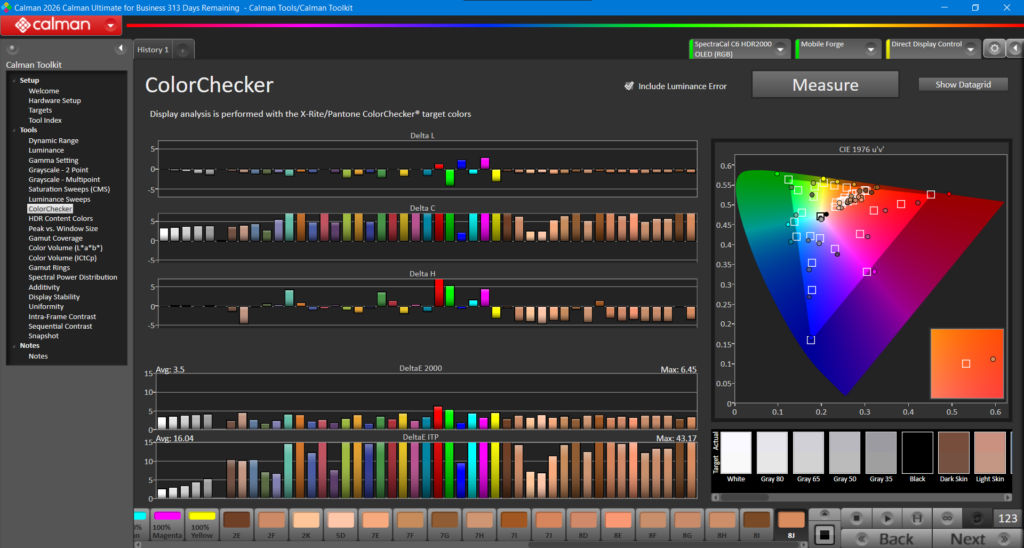Open Gamma Setting tool
1024x548 pixels.
(54, 160)
